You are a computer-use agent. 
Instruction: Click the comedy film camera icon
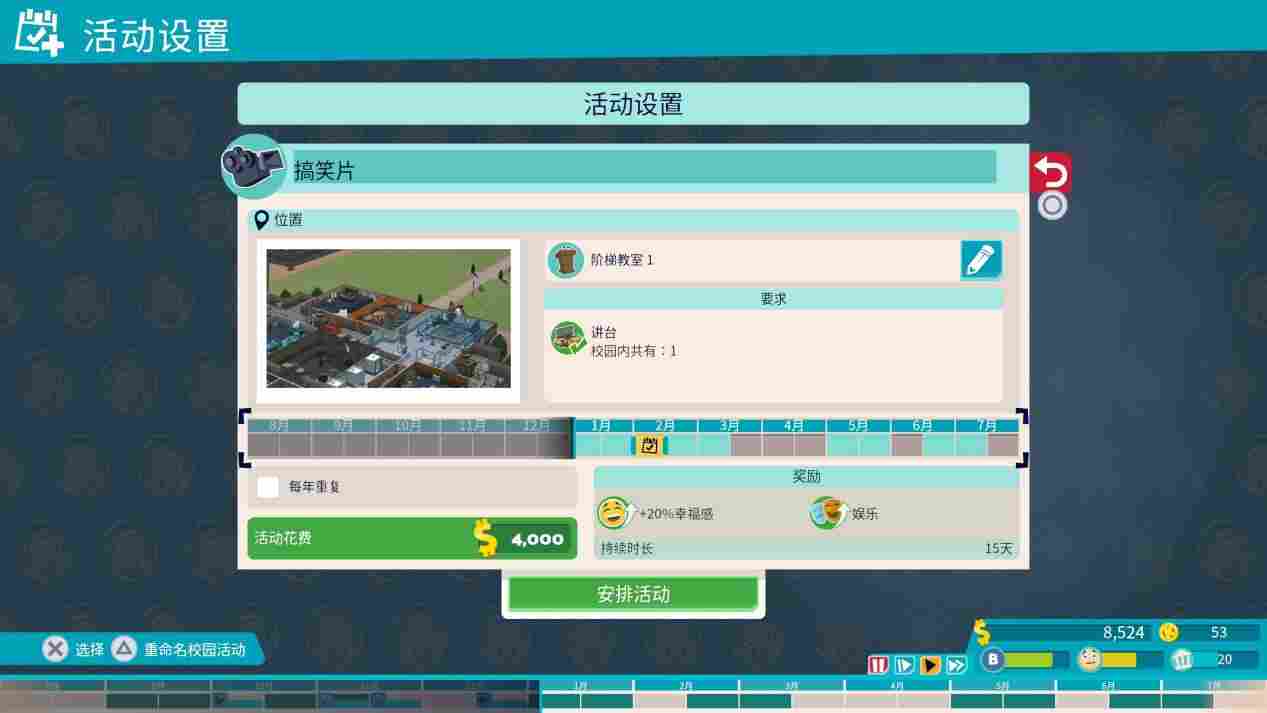pos(253,166)
